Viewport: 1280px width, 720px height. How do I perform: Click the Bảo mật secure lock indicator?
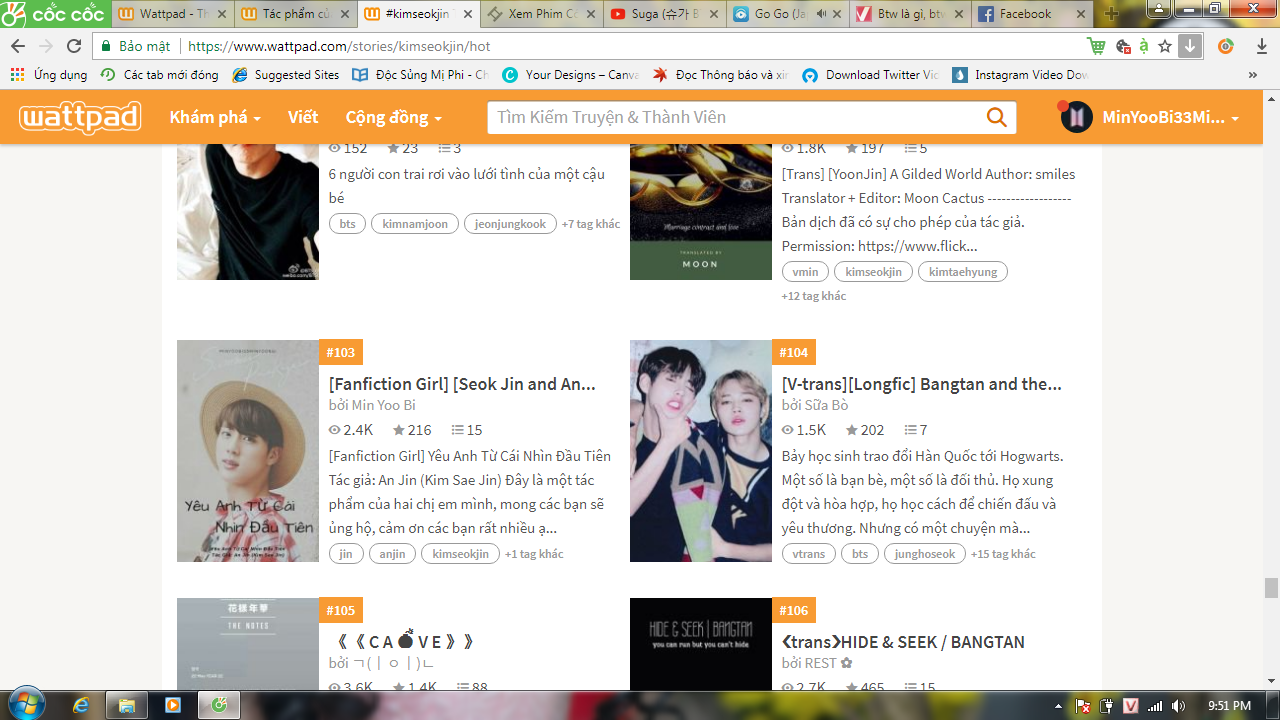(x=136, y=46)
